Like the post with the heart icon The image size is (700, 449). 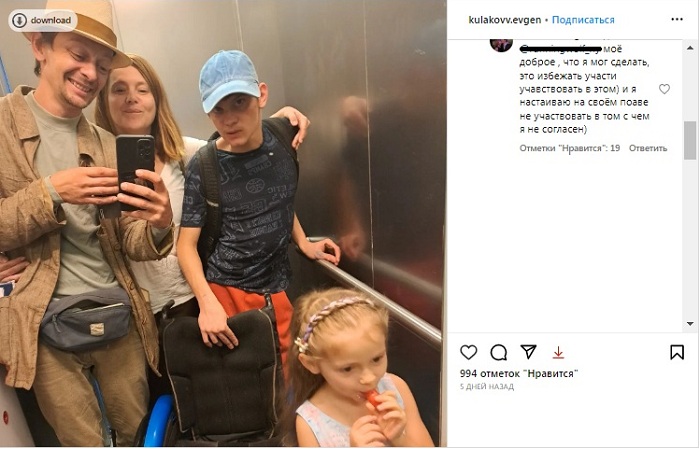click(468, 352)
